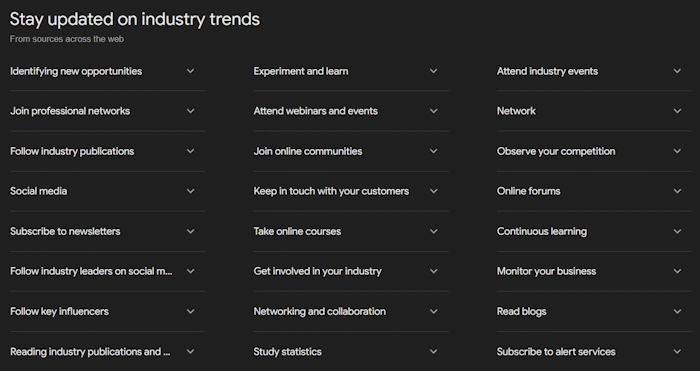Click the chevron on the Social media row
The image size is (700, 371).
(190, 191)
